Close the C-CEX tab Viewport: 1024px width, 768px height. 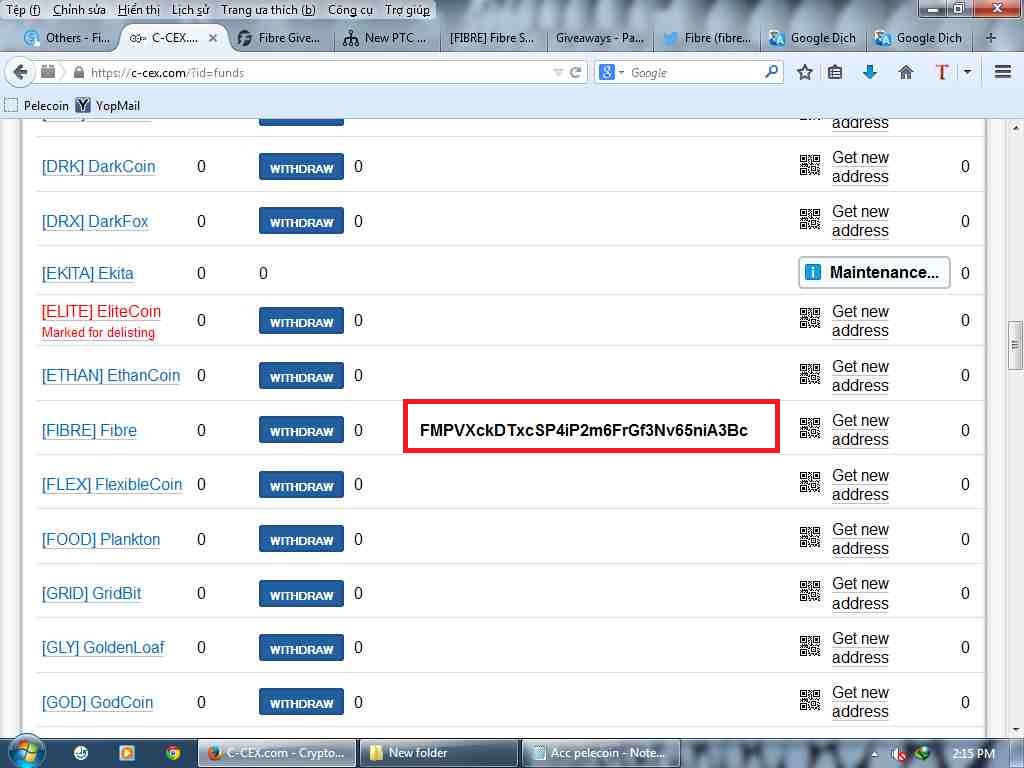(213, 38)
